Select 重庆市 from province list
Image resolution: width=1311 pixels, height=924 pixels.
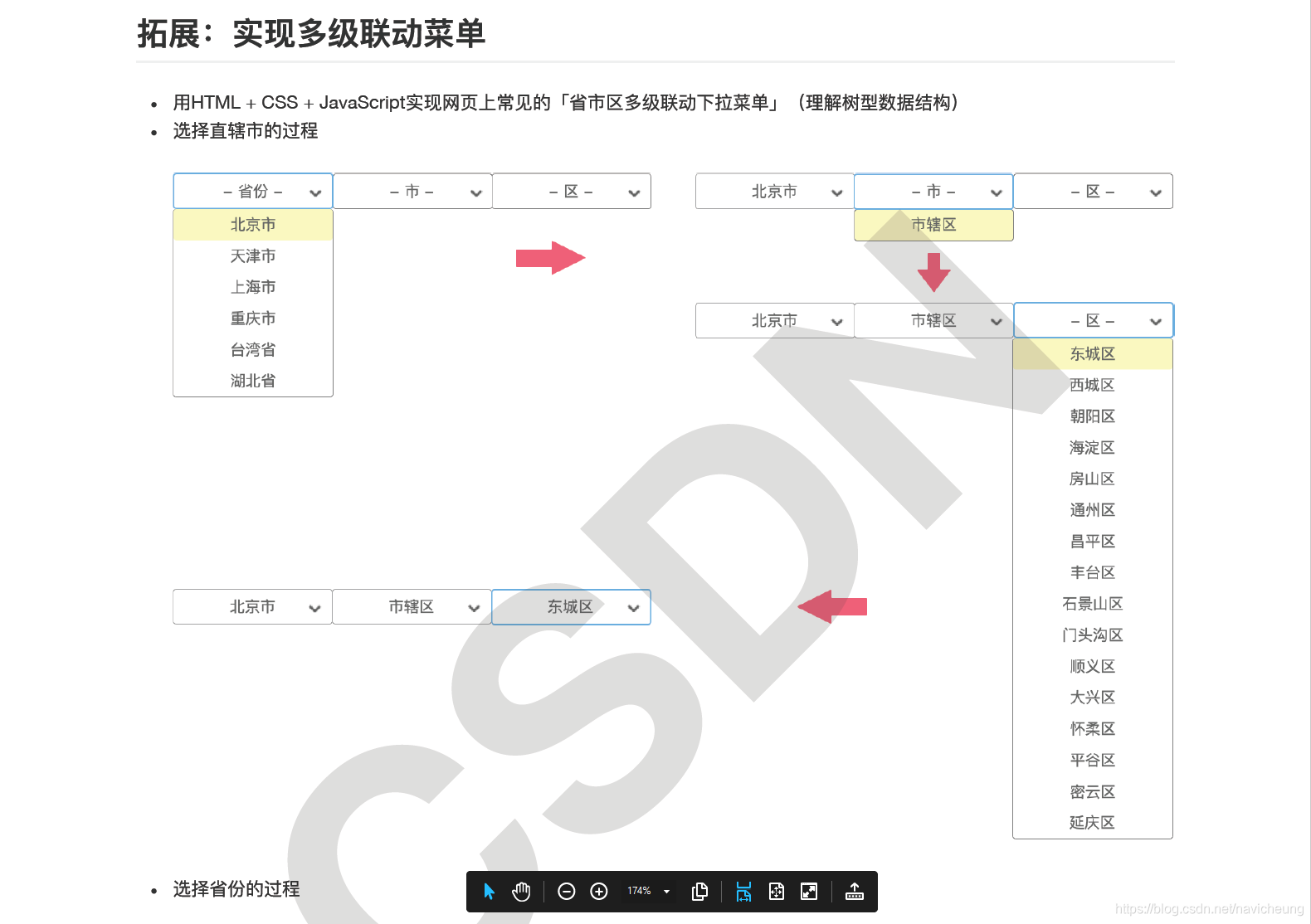pos(253,319)
